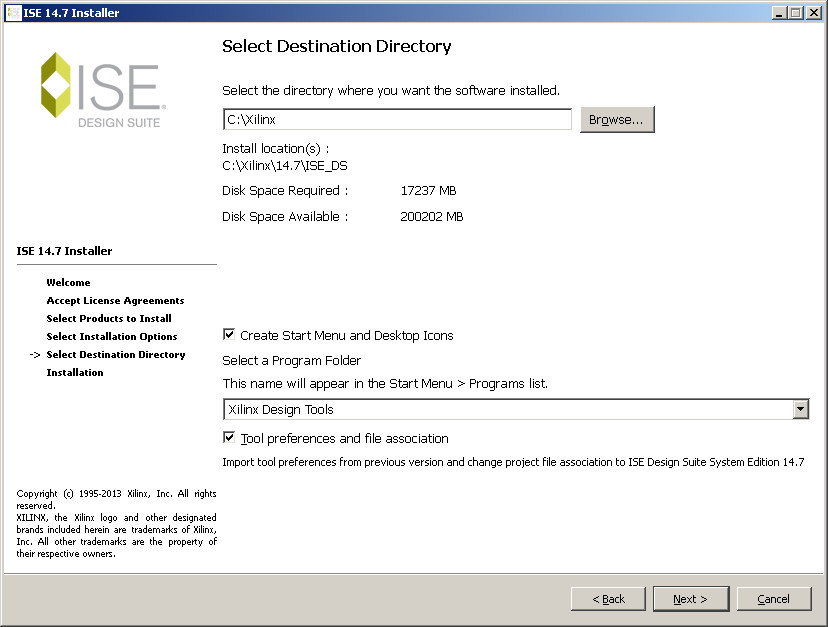Click the Start Menu Programs list hint text

(385, 383)
